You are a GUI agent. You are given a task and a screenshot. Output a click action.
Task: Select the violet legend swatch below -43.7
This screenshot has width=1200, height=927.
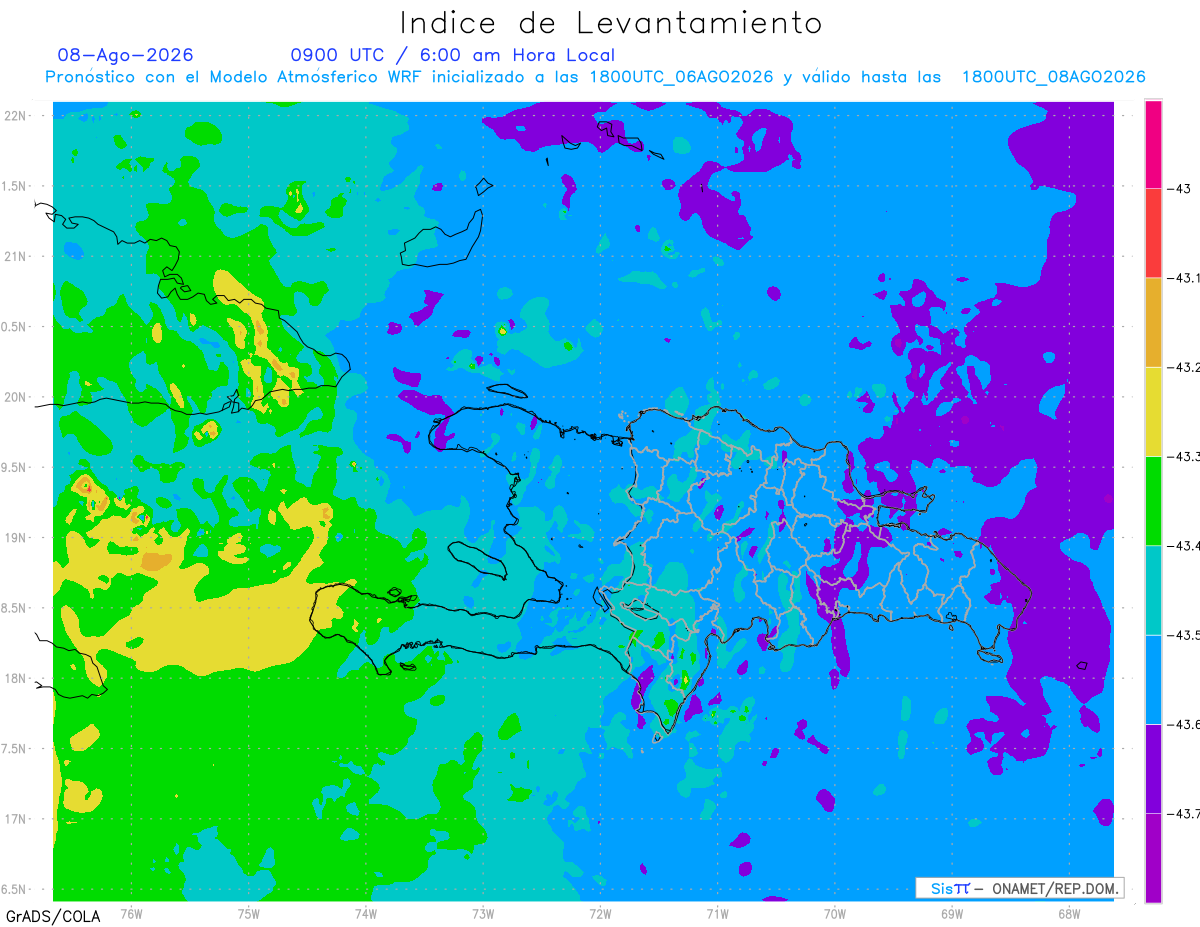tap(1153, 857)
